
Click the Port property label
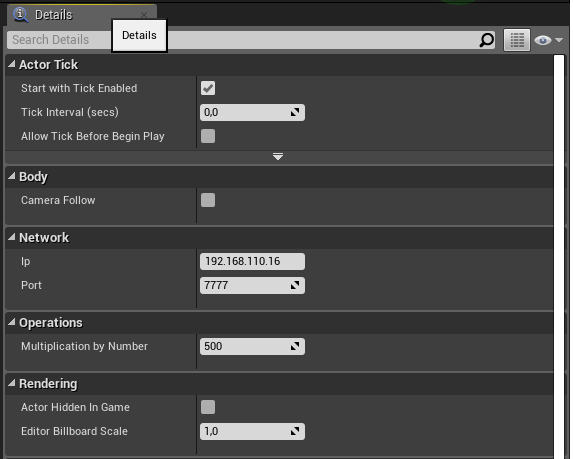[x=31, y=285]
